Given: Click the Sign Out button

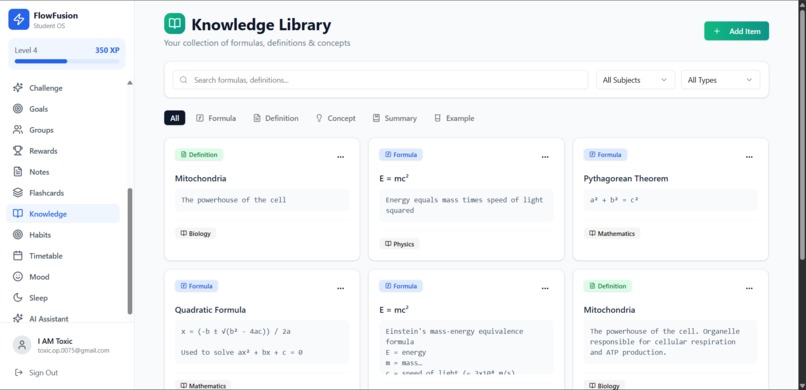Looking at the screenshot, I should tap(36, 373).
